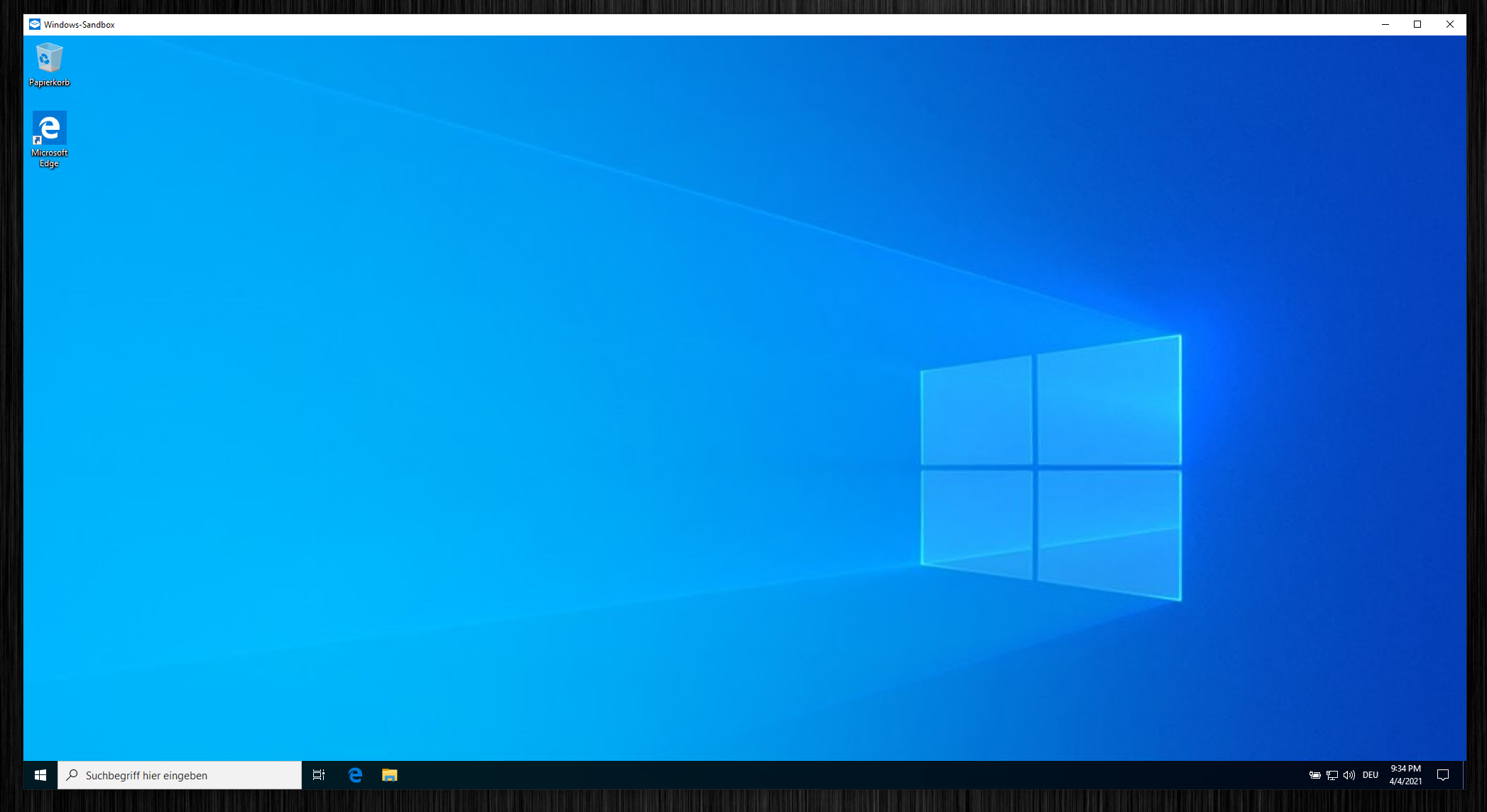Click the Windows-Sandbox title bar text
Image resolution: width=1487 pixels, height=812 pixels.
[79, 24]
